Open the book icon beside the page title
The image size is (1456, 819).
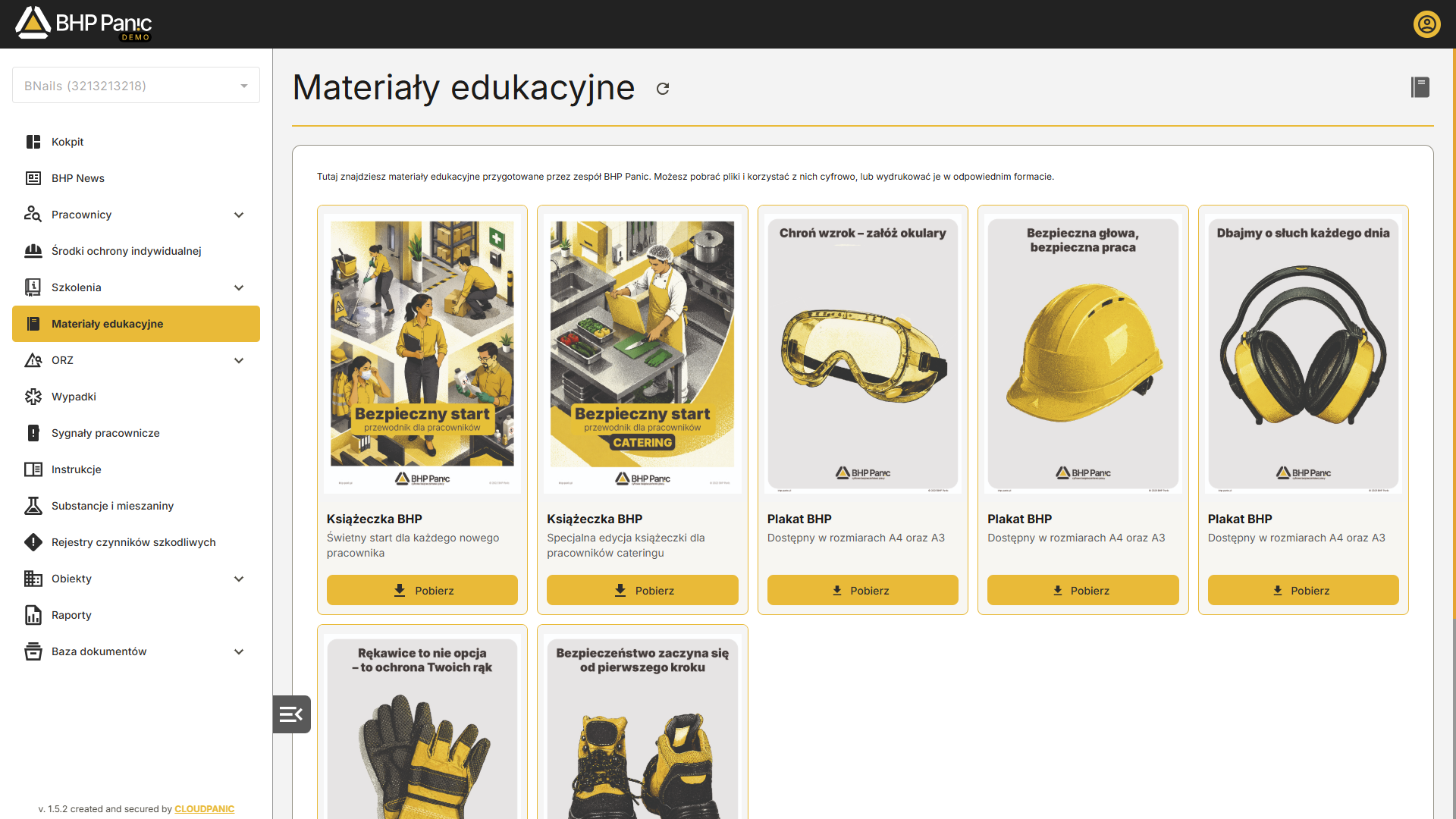(1420, 87)
